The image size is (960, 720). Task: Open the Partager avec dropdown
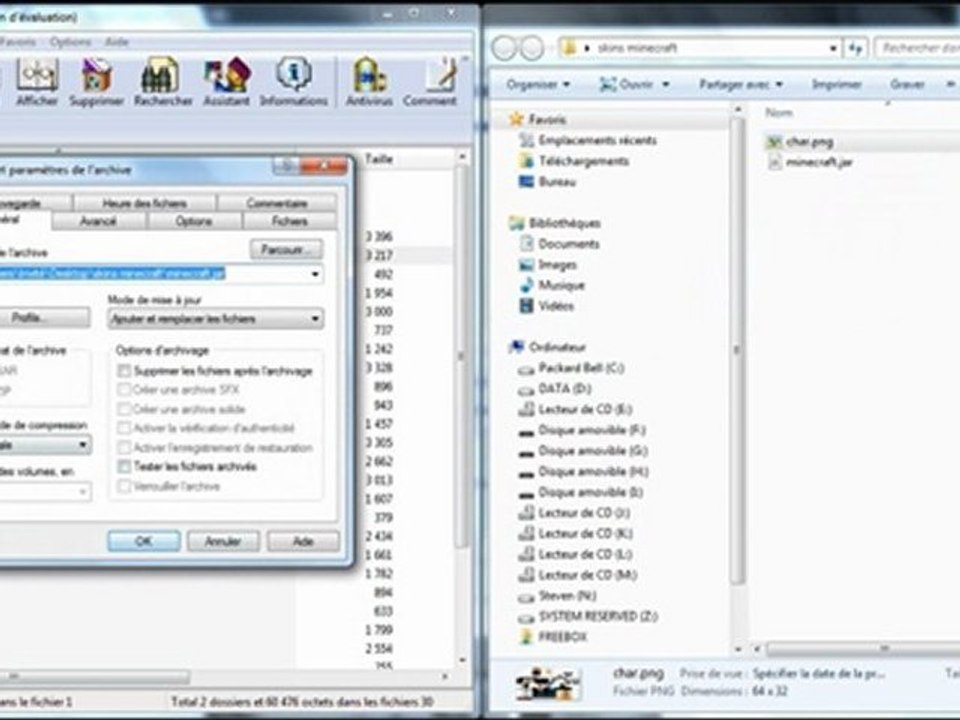tap(741, 84)
